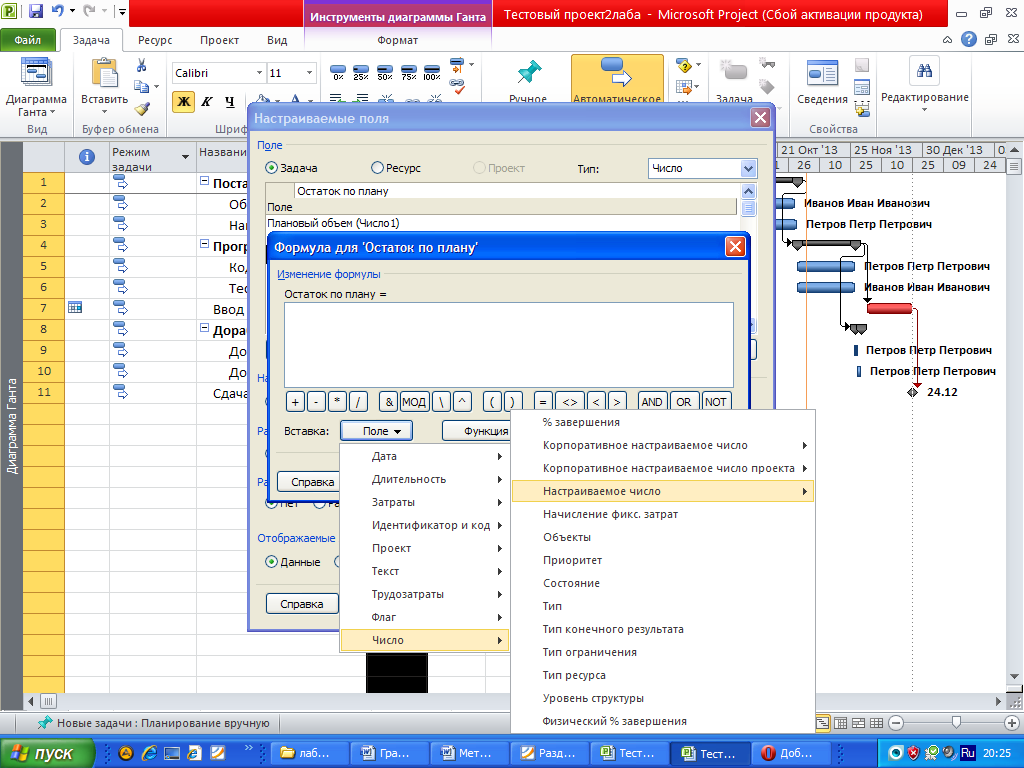
Task: Mark task 25% complete
Action: point(360,72)
